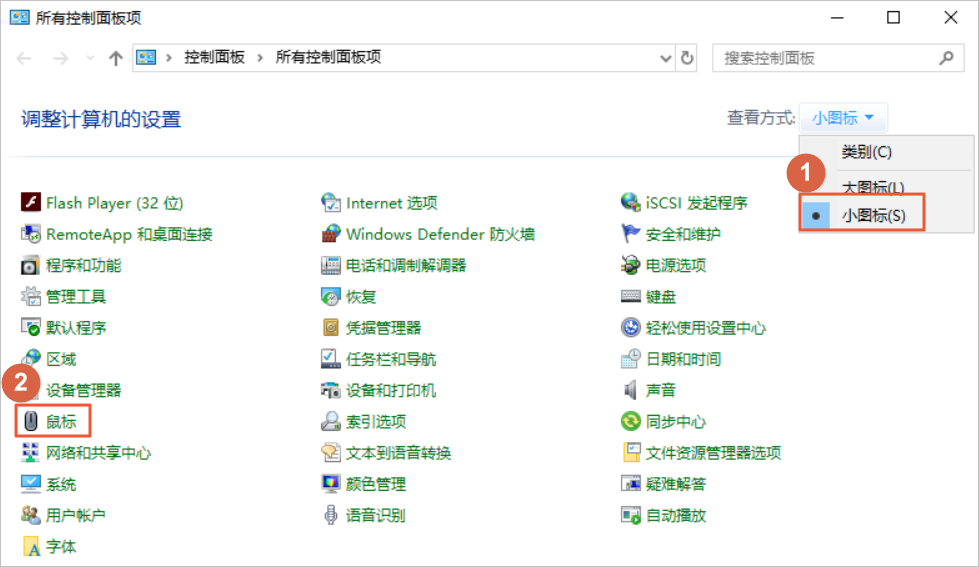Click the 声音 speaker icon

(x=630, y=390)
